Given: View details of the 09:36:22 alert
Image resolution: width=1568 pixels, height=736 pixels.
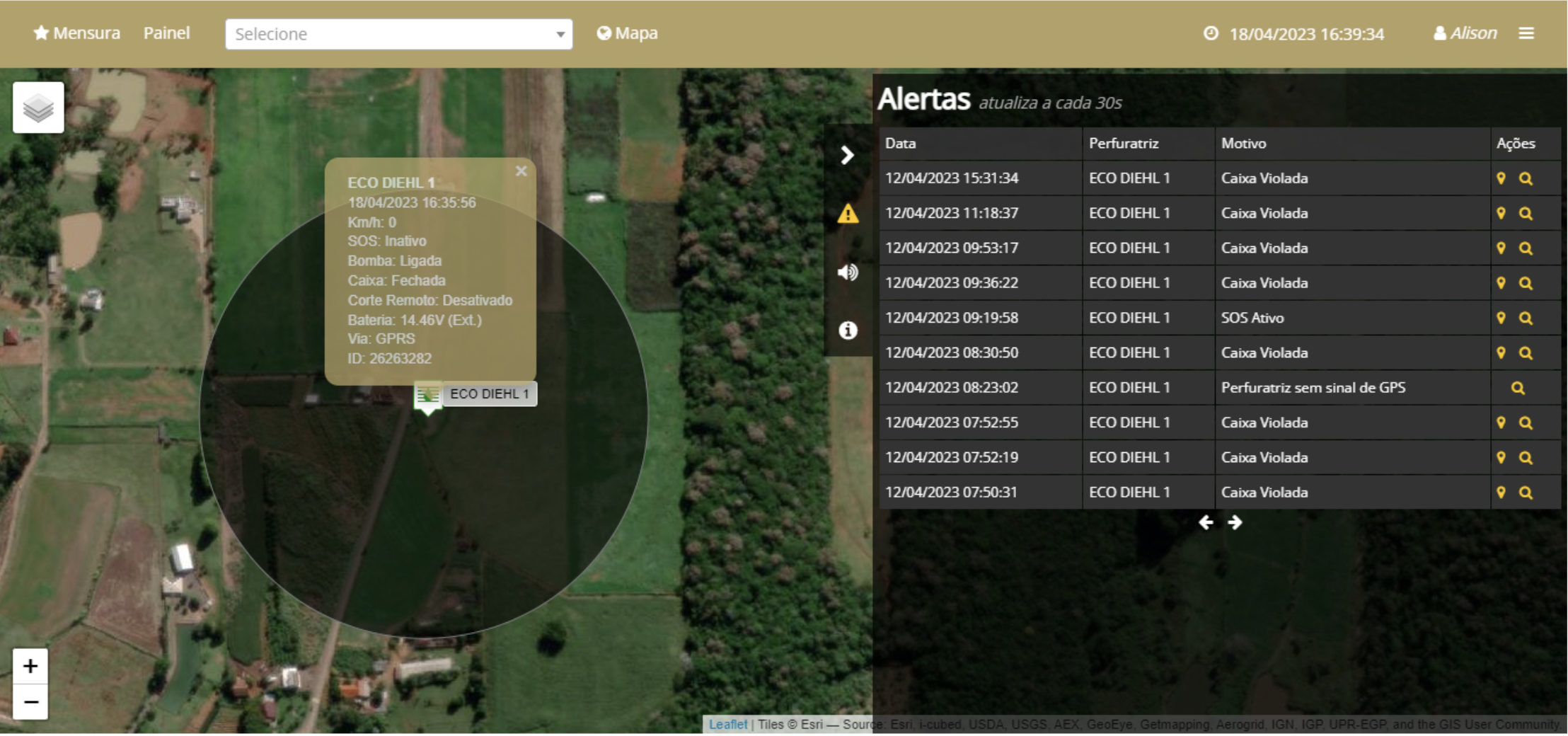Looking at the screenshot, I should [x=1526, y=283].
